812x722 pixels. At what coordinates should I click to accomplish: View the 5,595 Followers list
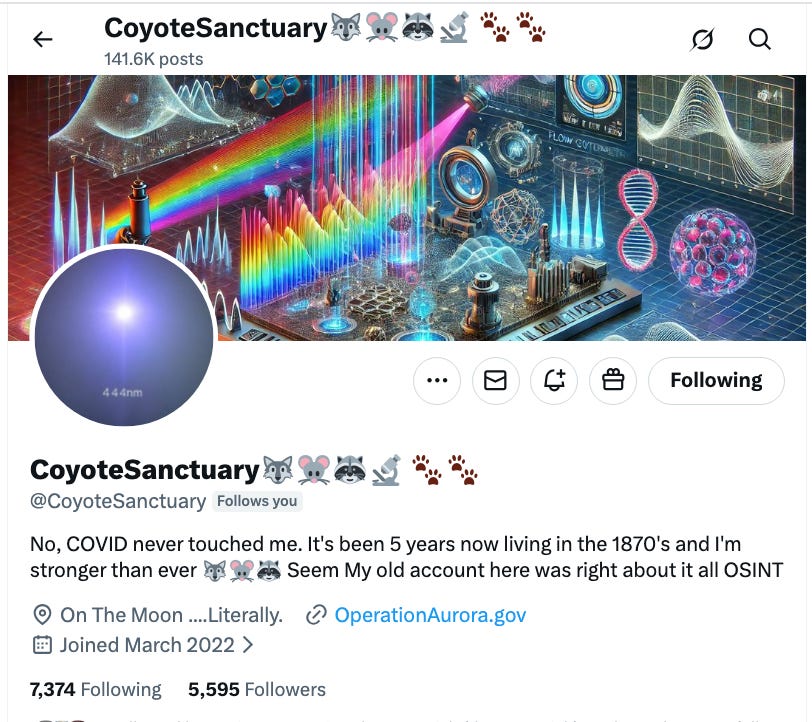point(257,690)
